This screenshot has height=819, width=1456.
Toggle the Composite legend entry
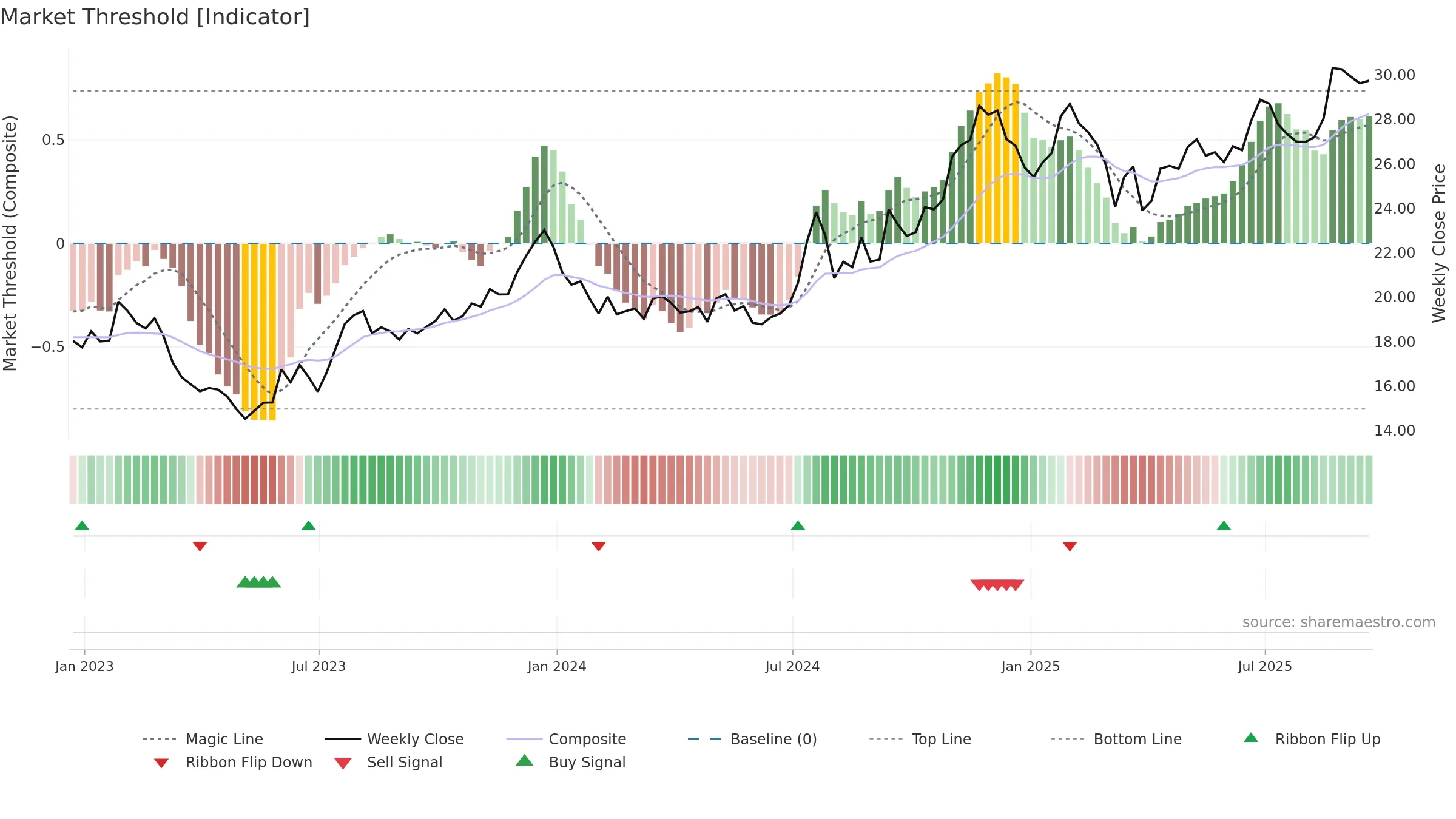click(x=566, y=739)
